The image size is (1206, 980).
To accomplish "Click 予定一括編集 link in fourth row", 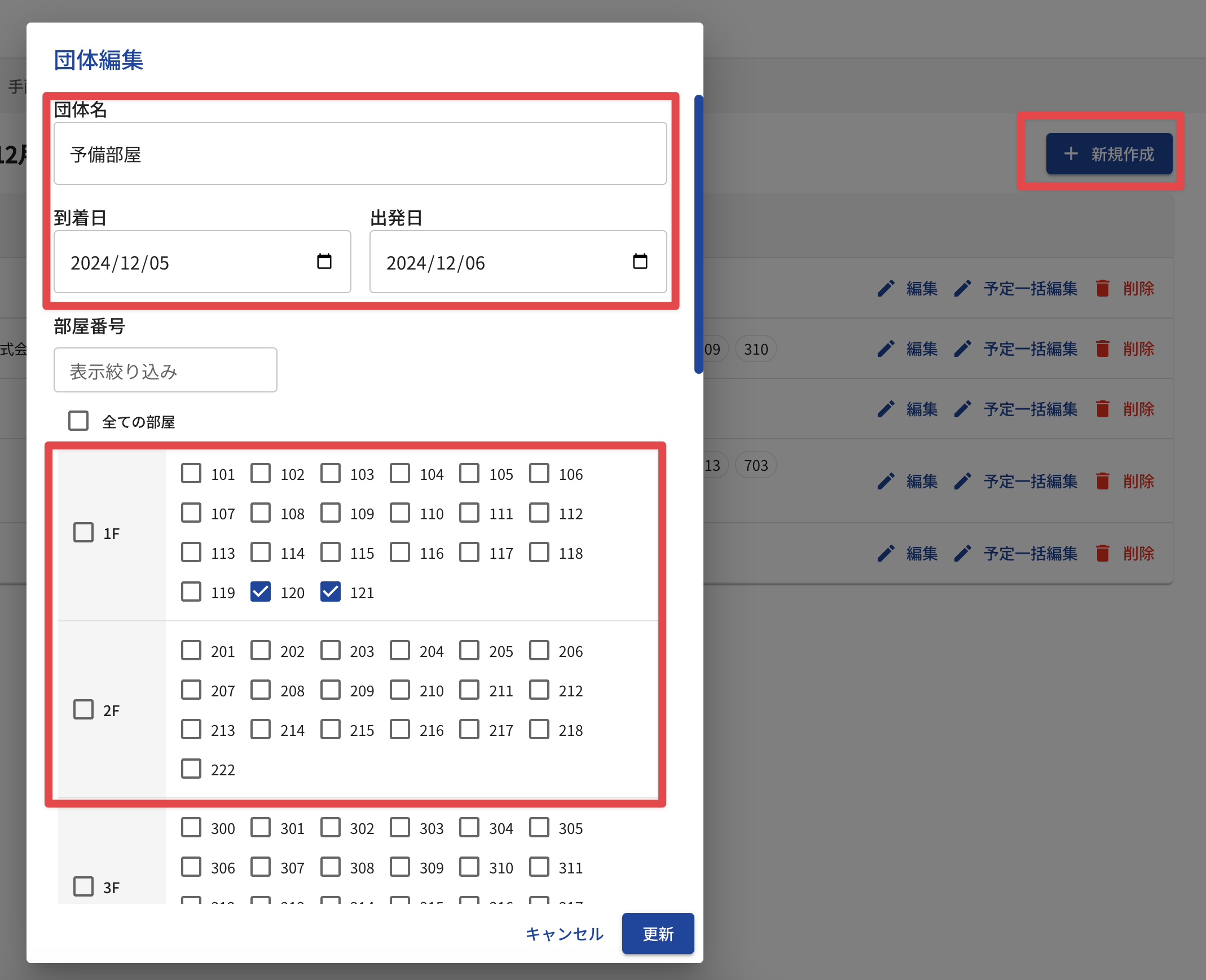I will click(1030, 482).
